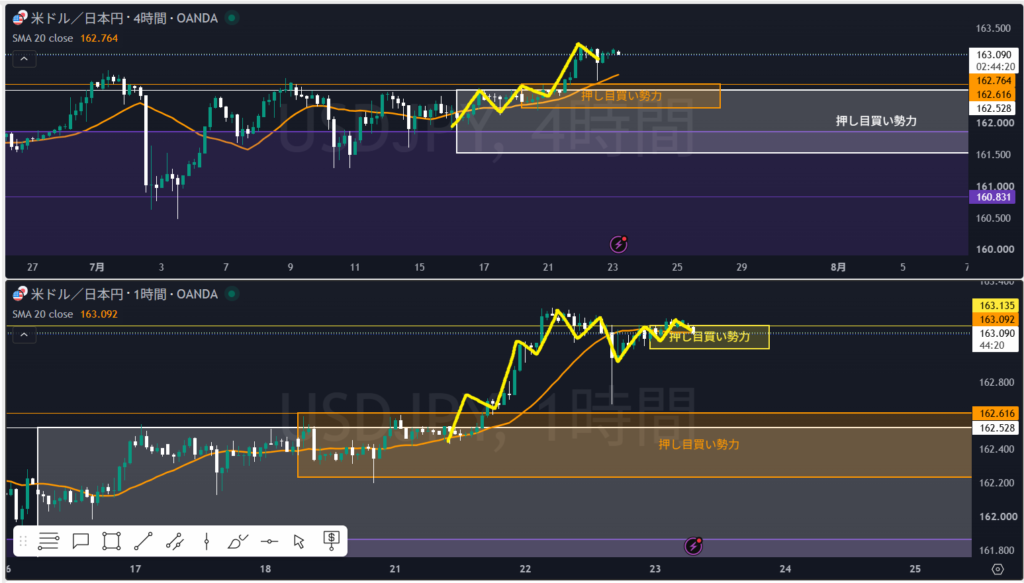Collapse indicator legend on 1-hour chart
This screenshot has width=1024, height=583.
click(24, 336)
